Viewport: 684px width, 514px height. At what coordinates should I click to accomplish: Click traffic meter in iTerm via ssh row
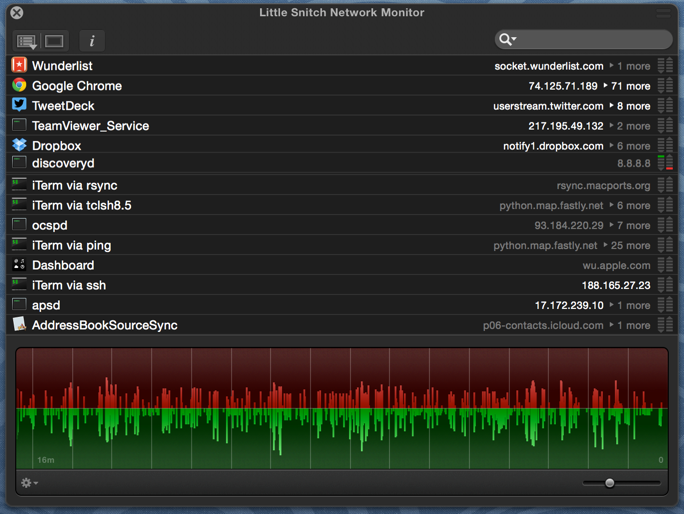coord(665,285)
